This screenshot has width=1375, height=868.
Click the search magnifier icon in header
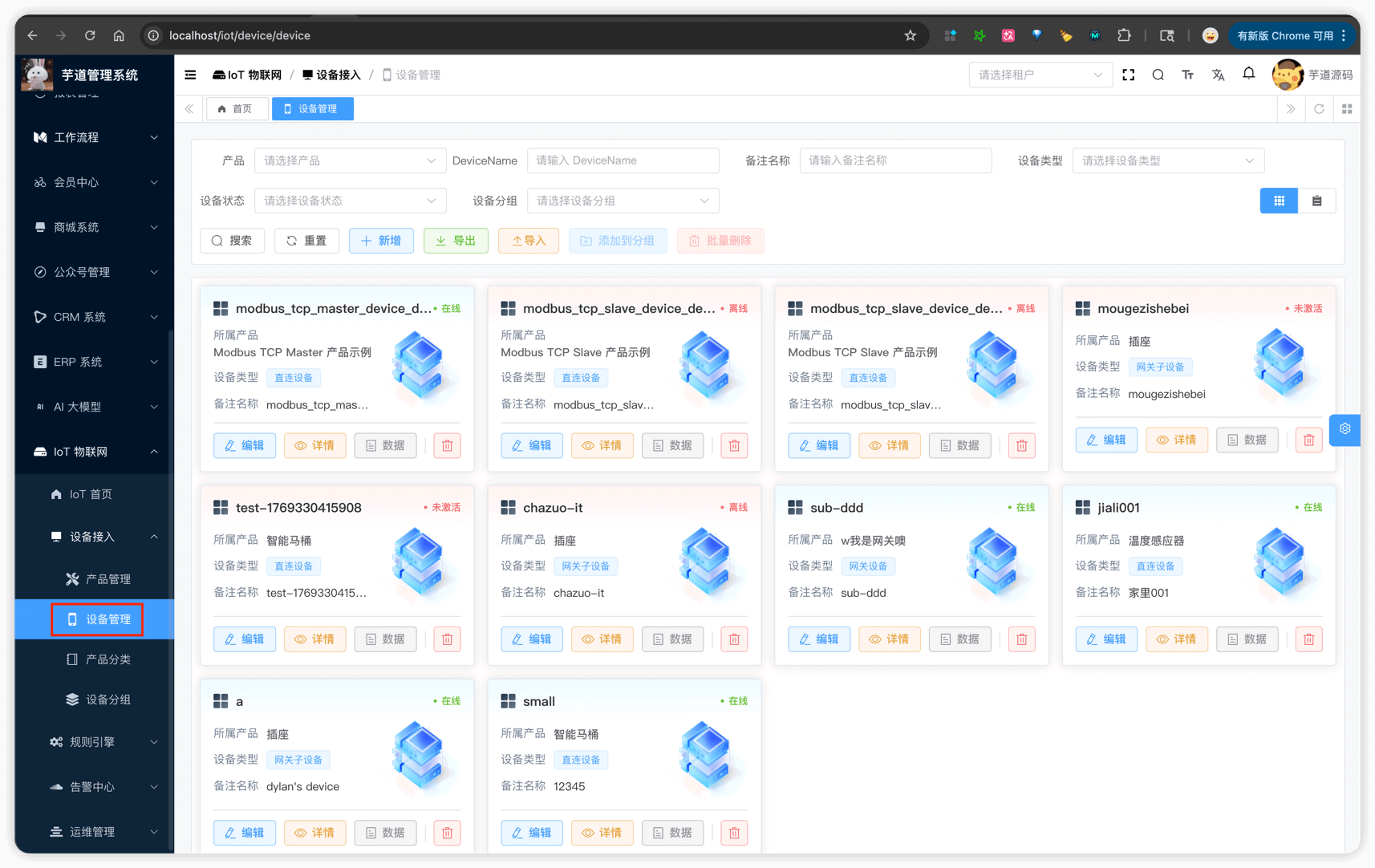pyautogui.click(x=1158, y=75)
